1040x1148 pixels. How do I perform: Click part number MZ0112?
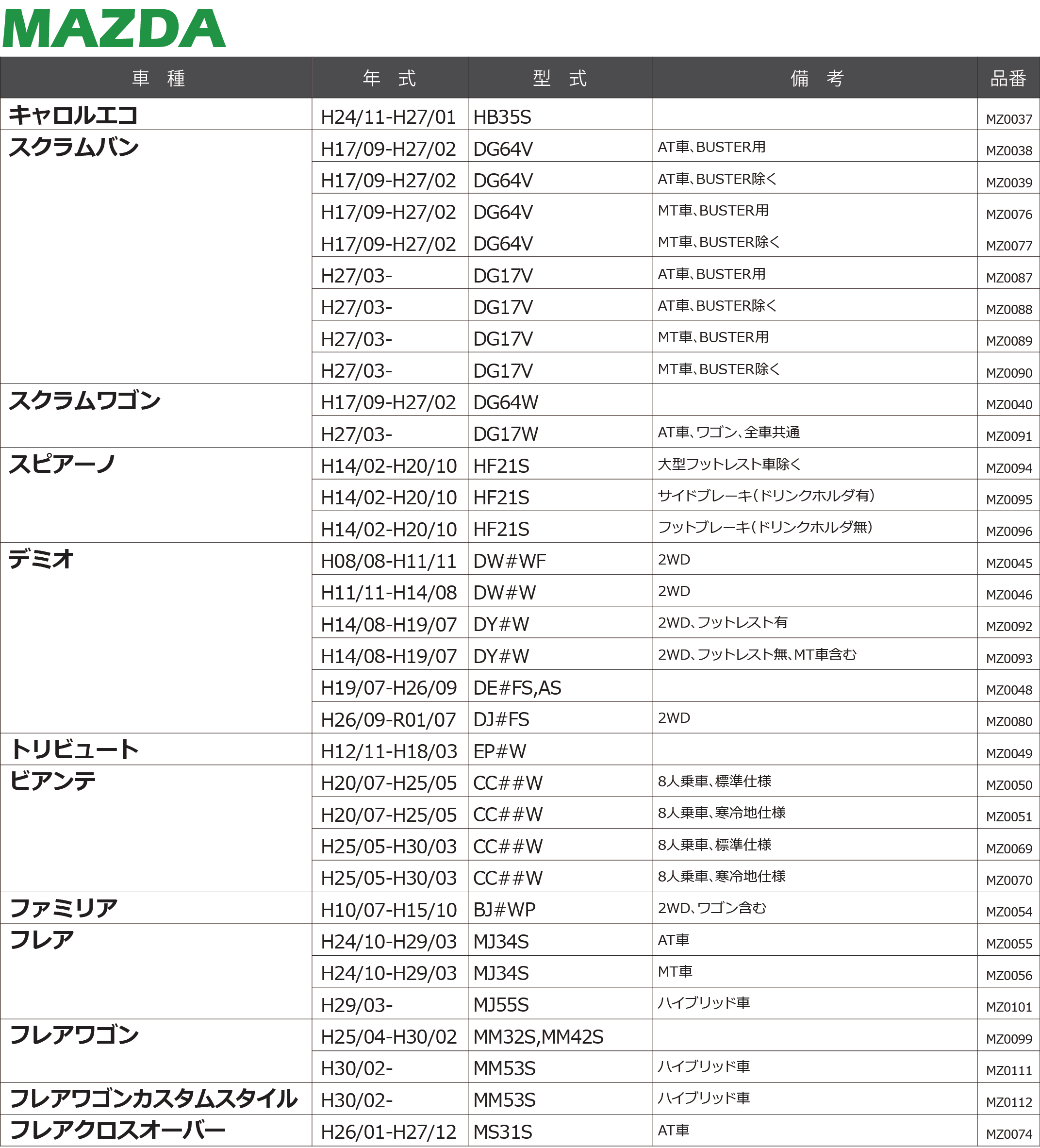pos(1008,1102)
